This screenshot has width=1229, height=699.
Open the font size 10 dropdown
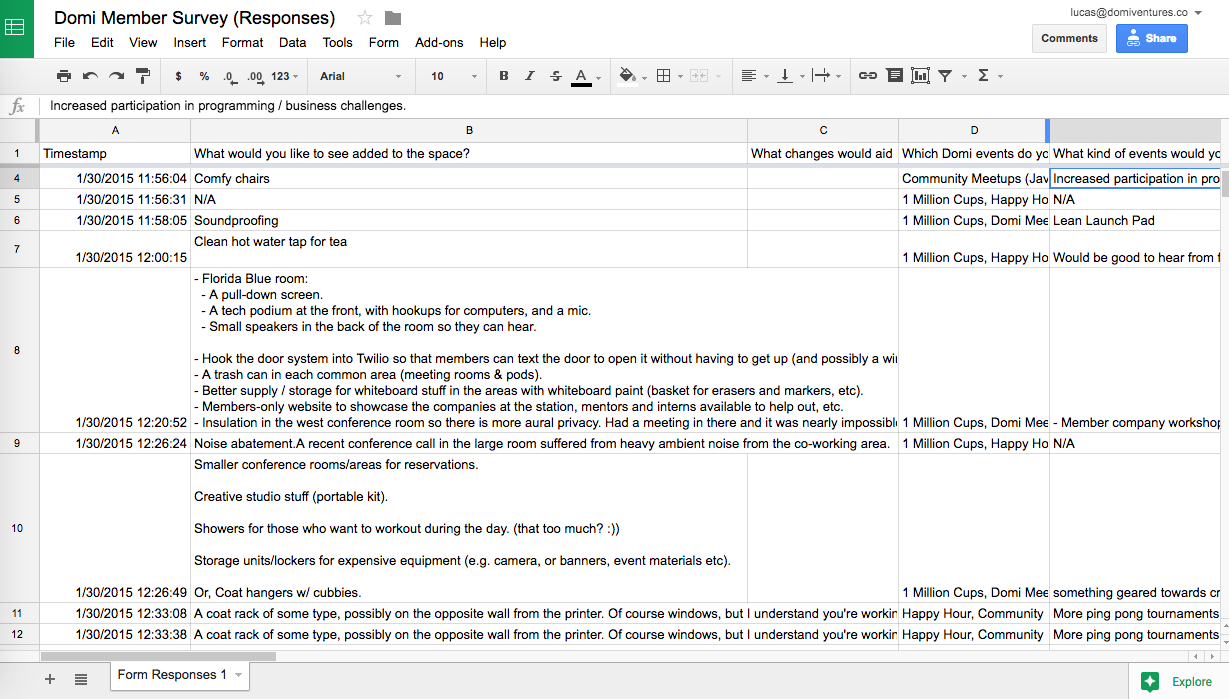(454, 76)
